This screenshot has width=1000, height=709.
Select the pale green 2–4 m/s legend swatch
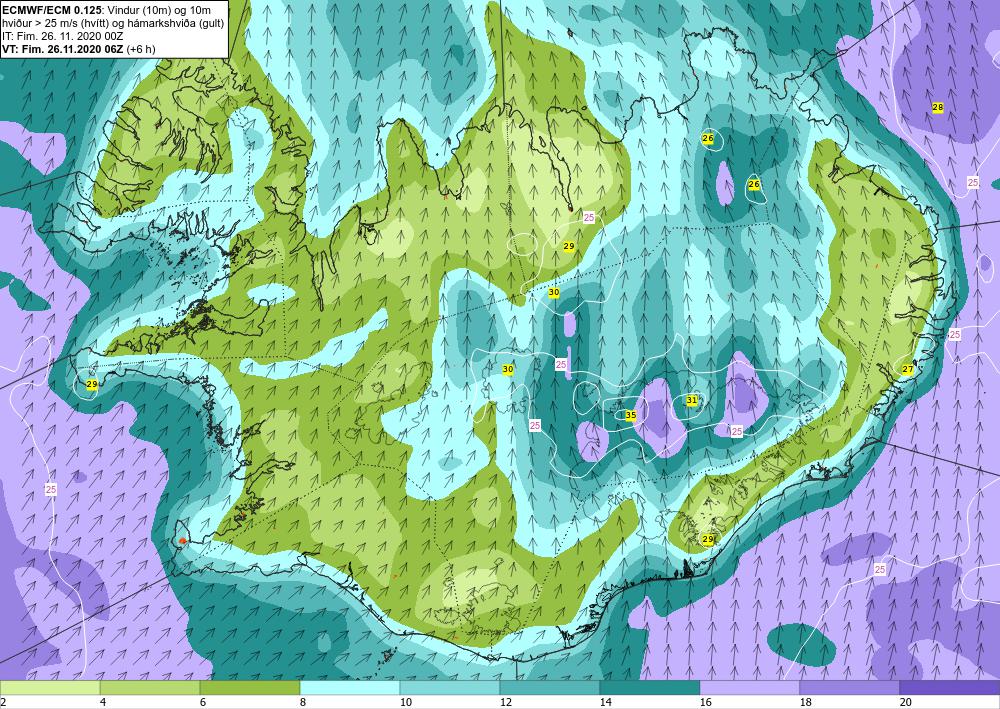(50, 688)
